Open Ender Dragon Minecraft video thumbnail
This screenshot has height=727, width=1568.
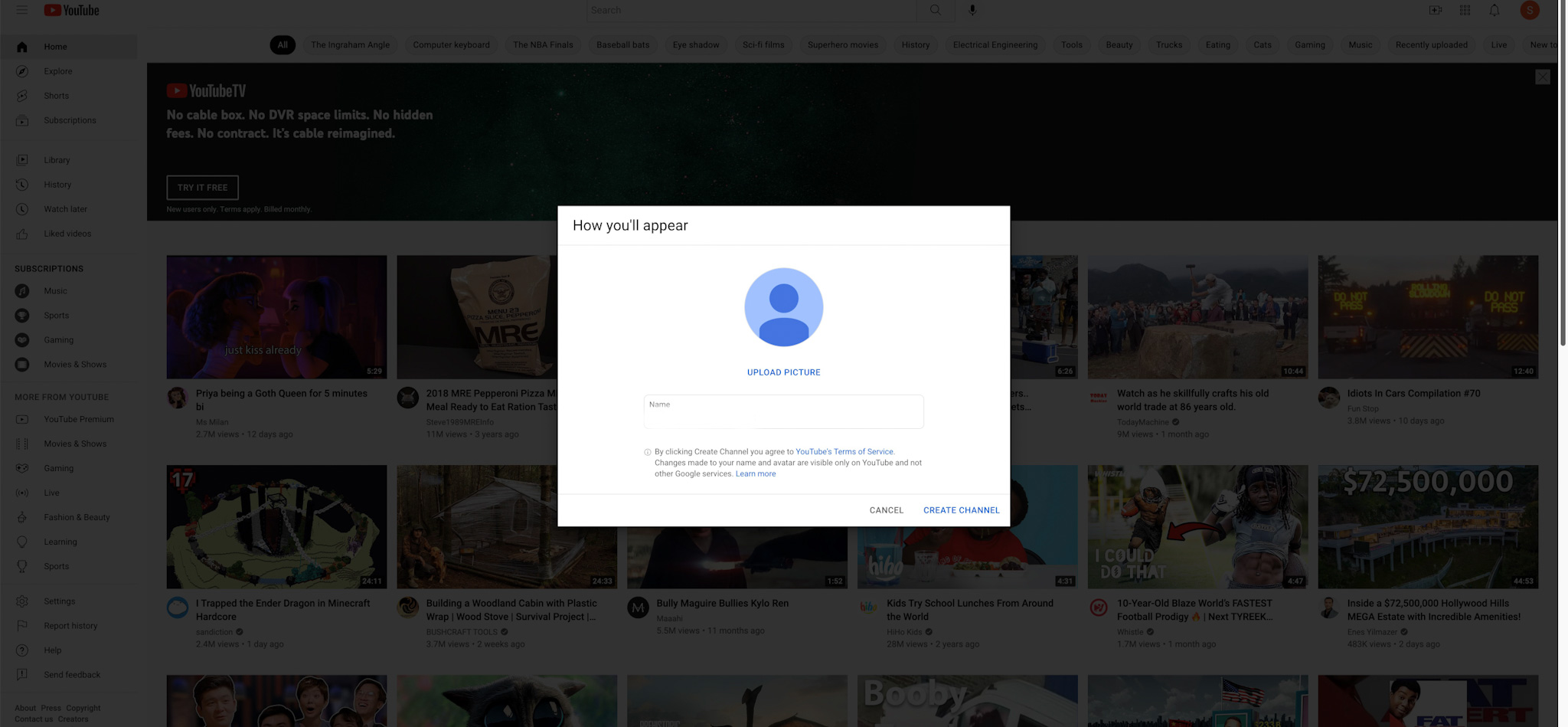(276, 527)
